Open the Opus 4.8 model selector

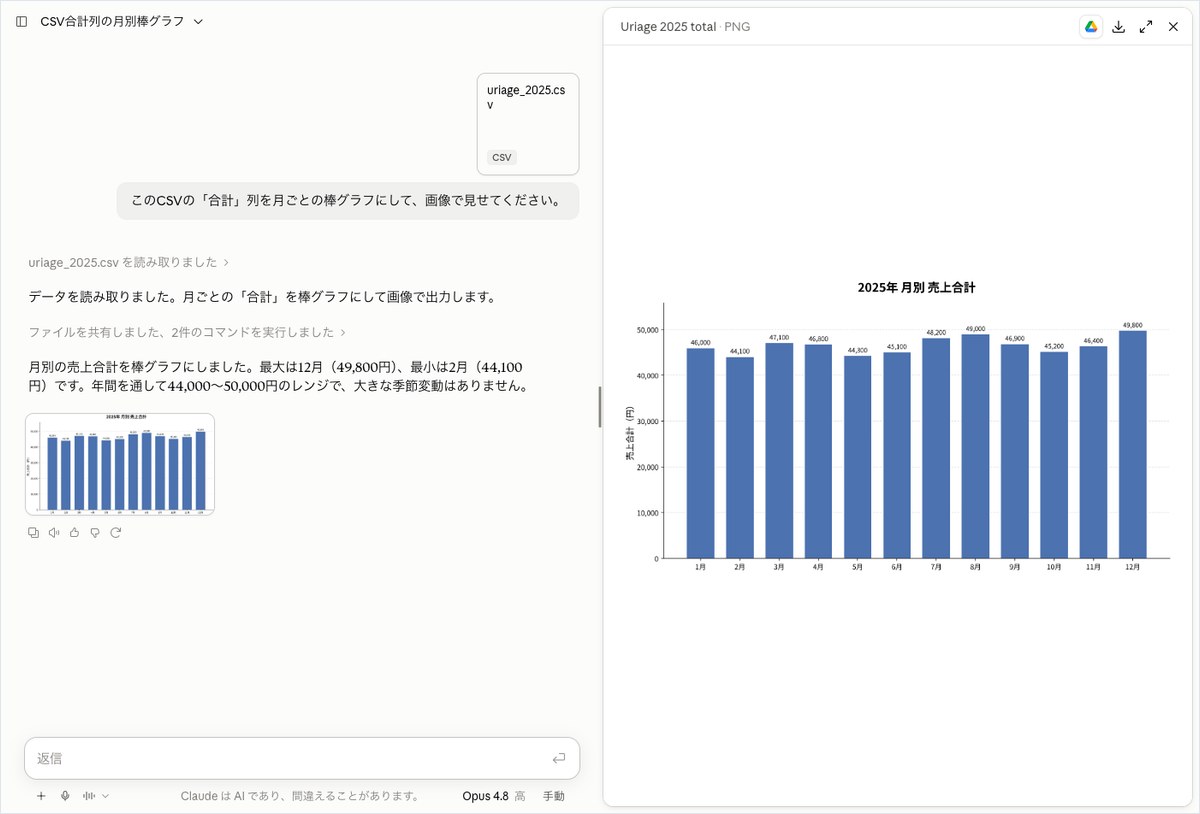pos(493,796)
